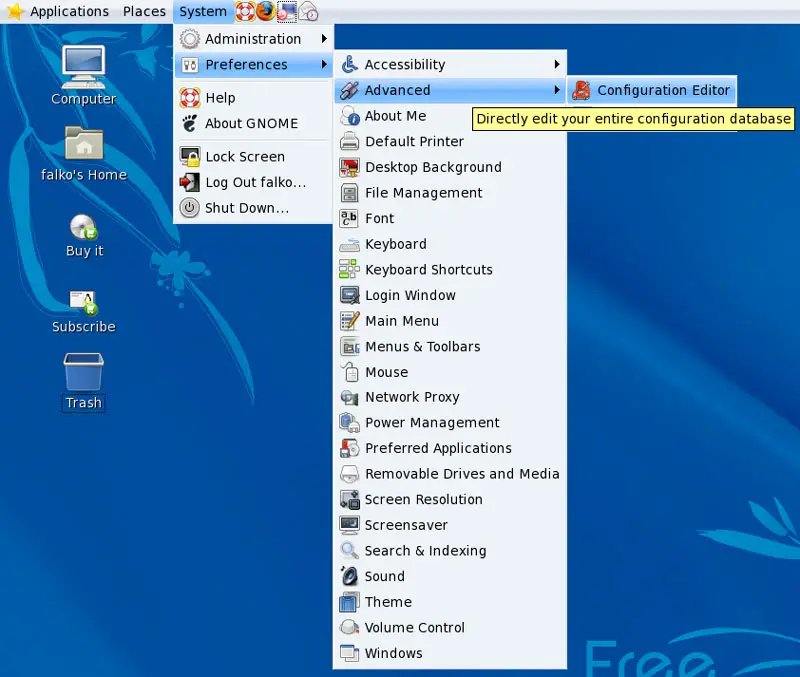This screenshot has height=677, width=800.
Task: Open Desktop Background preferences icon
Action: point(350,167)
